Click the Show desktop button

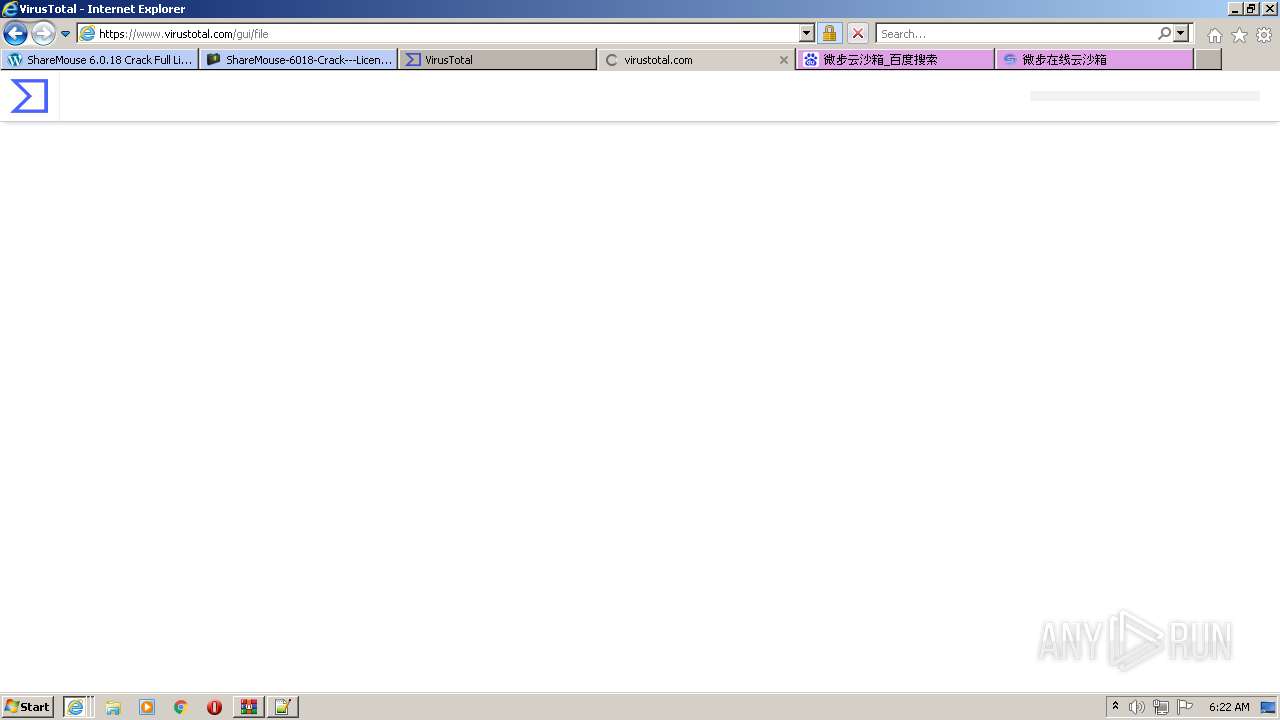point(1268,707)
